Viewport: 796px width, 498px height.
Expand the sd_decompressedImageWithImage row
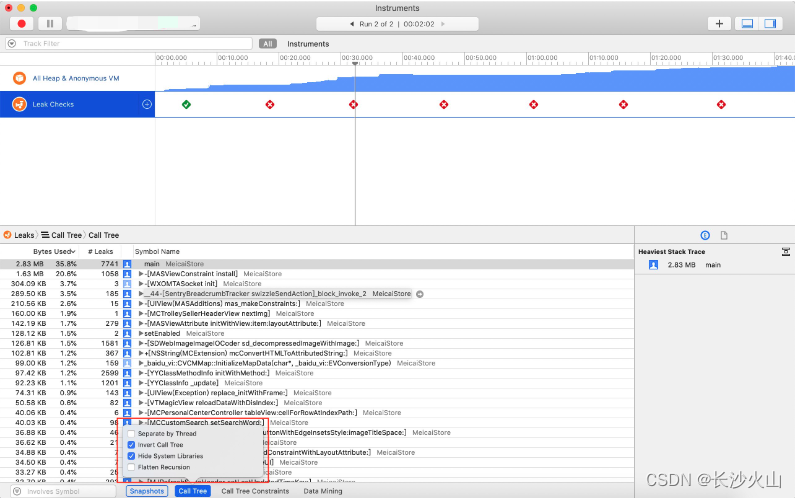tap(141, 343)
